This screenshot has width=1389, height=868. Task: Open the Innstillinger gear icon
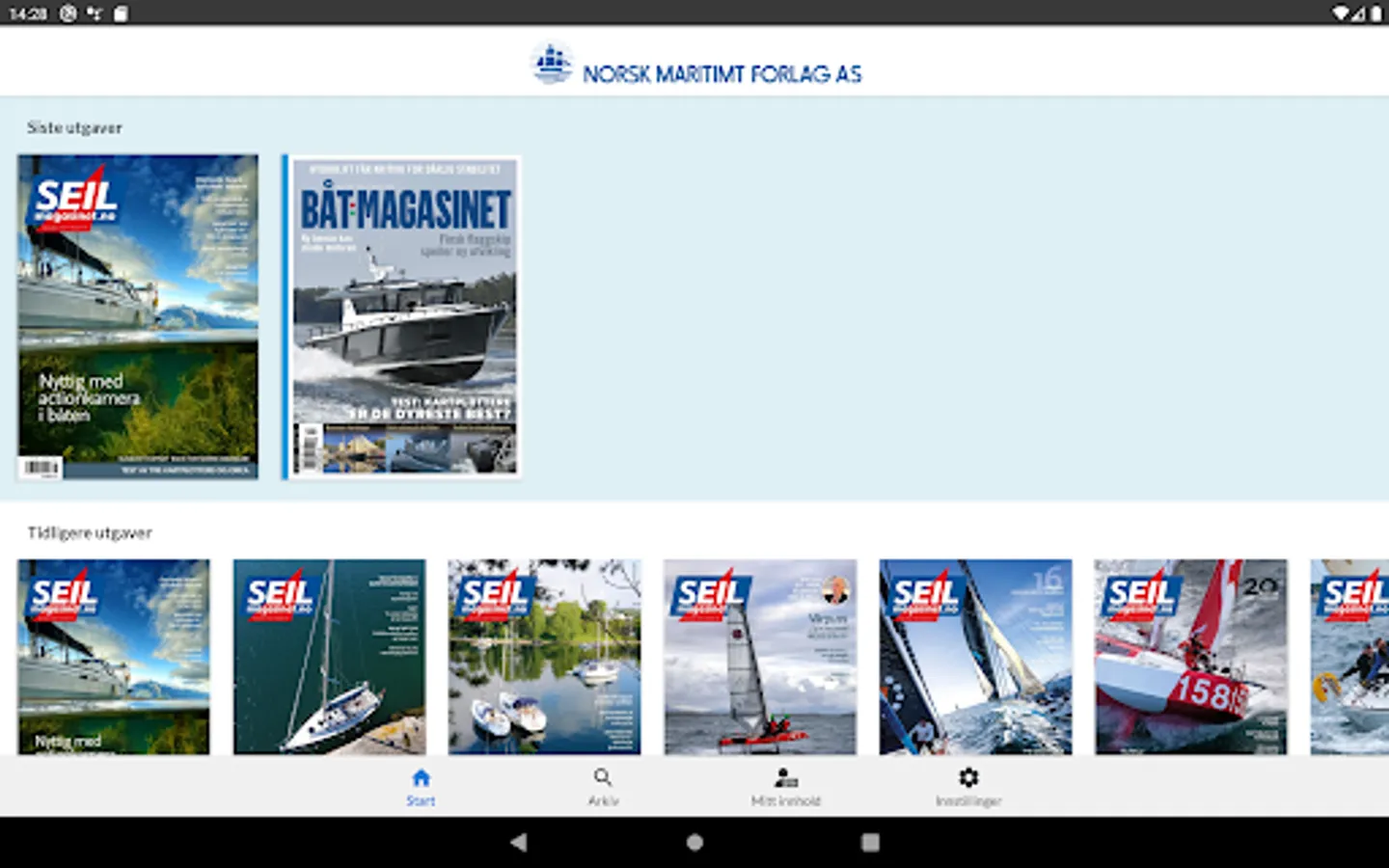click(968, 777)
